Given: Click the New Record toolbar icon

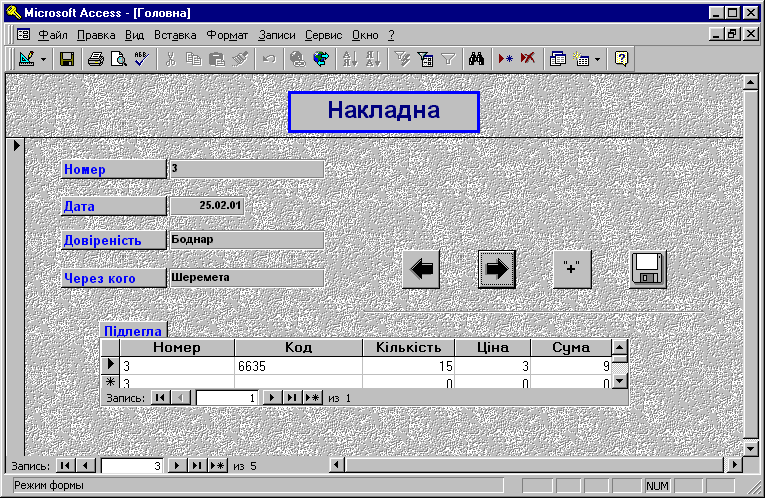Looking at the screenshot, I should 505,59.
